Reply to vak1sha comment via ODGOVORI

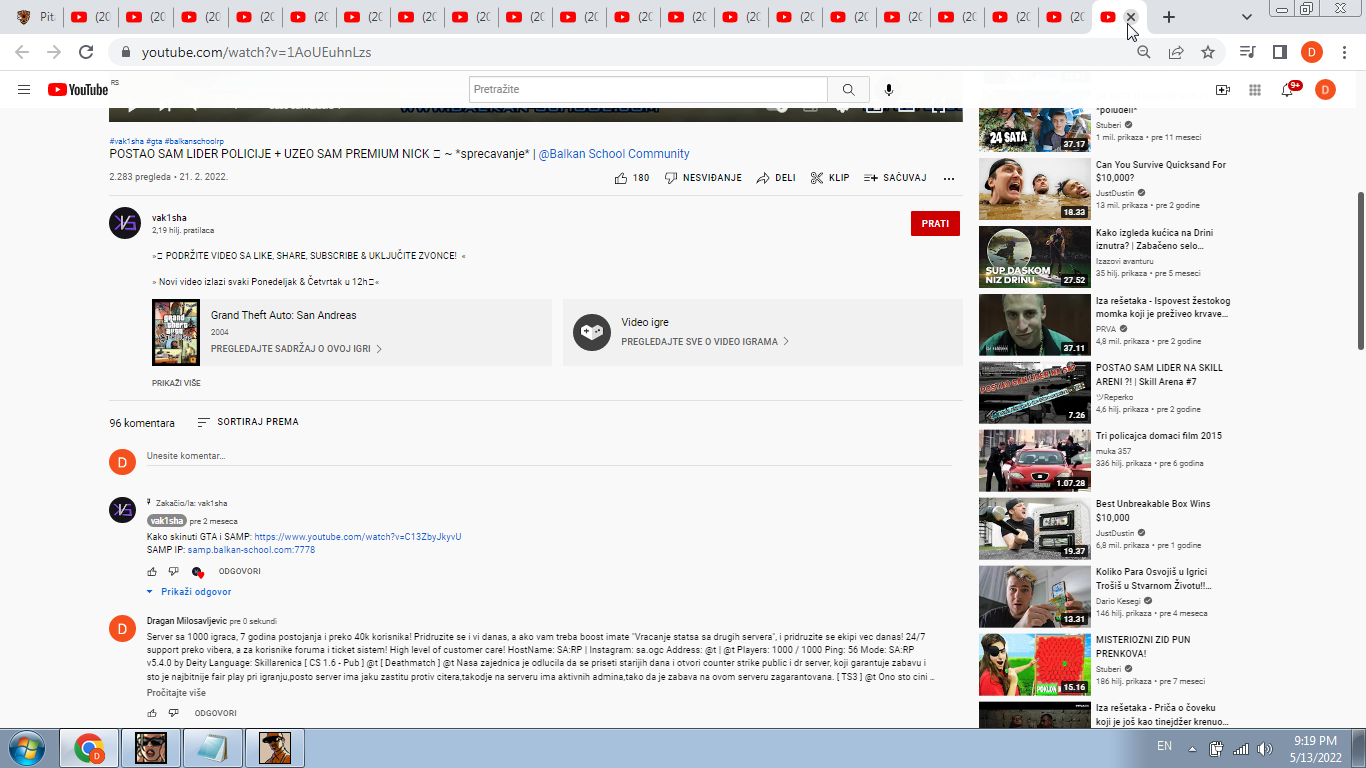pos(240,571)
